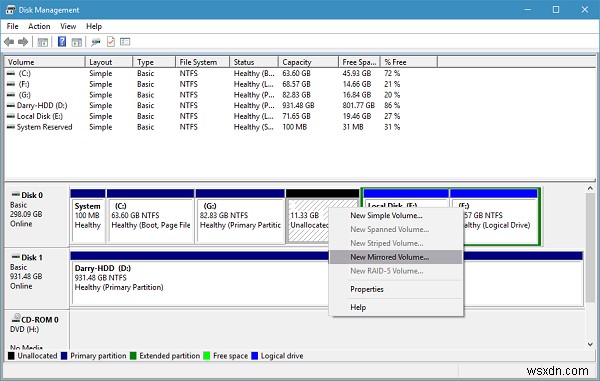Select the System 100 MB partition block

coord(88,216)
